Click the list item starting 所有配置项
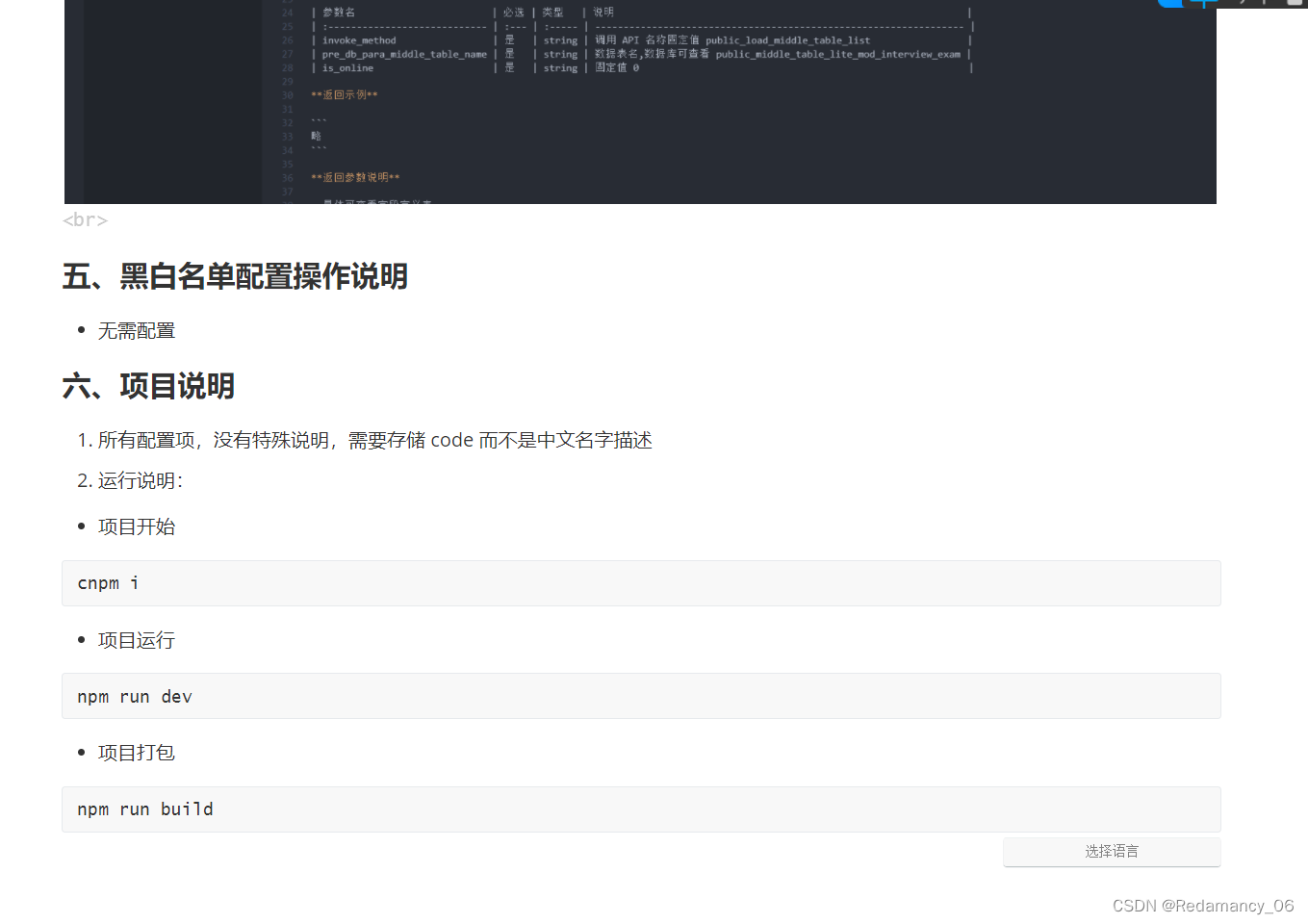The height and width of the screenshot is (924, 1308). point(374,440)
